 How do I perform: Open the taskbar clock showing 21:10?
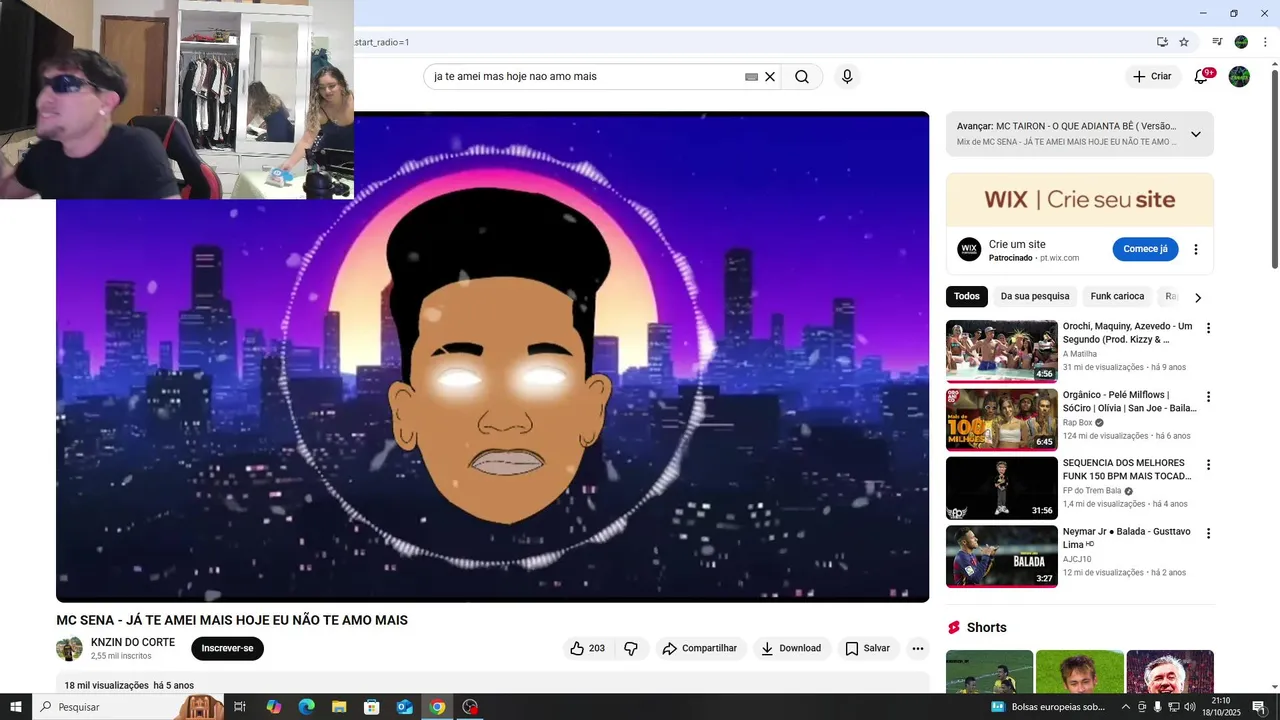coord(1221,707)
